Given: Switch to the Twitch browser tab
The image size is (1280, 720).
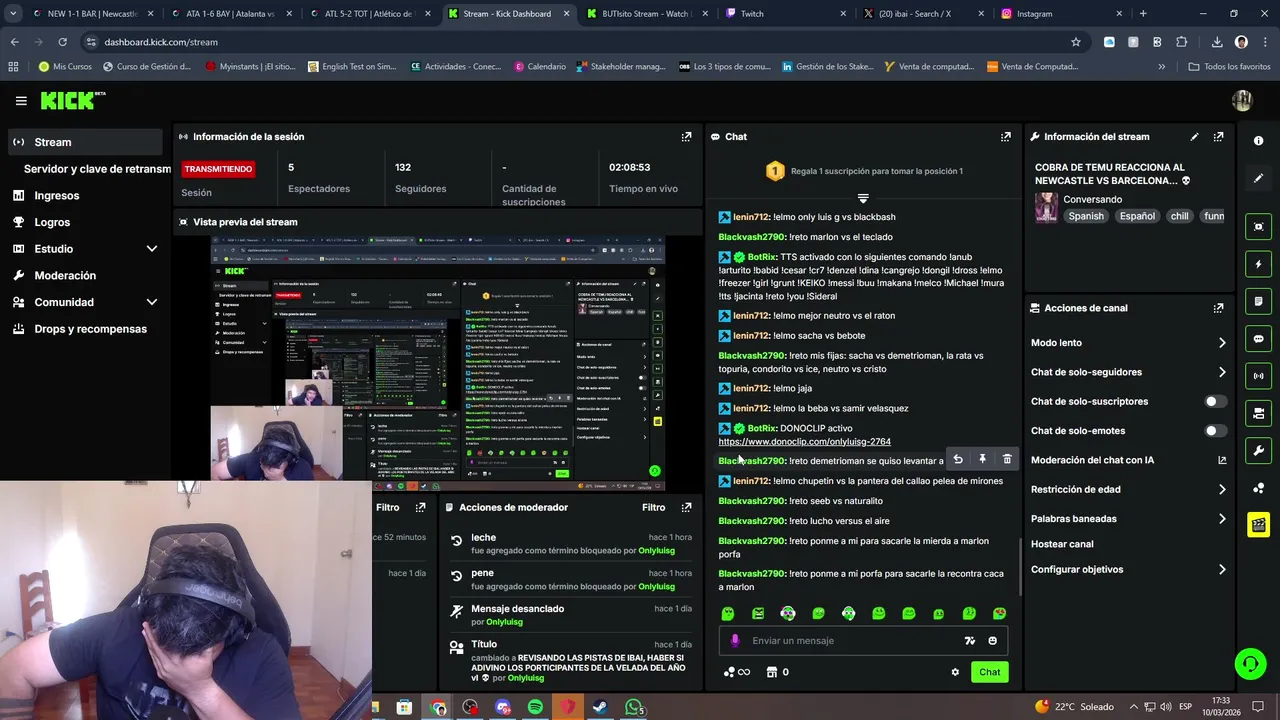Looking at the screenshot, I should point(786,14).
